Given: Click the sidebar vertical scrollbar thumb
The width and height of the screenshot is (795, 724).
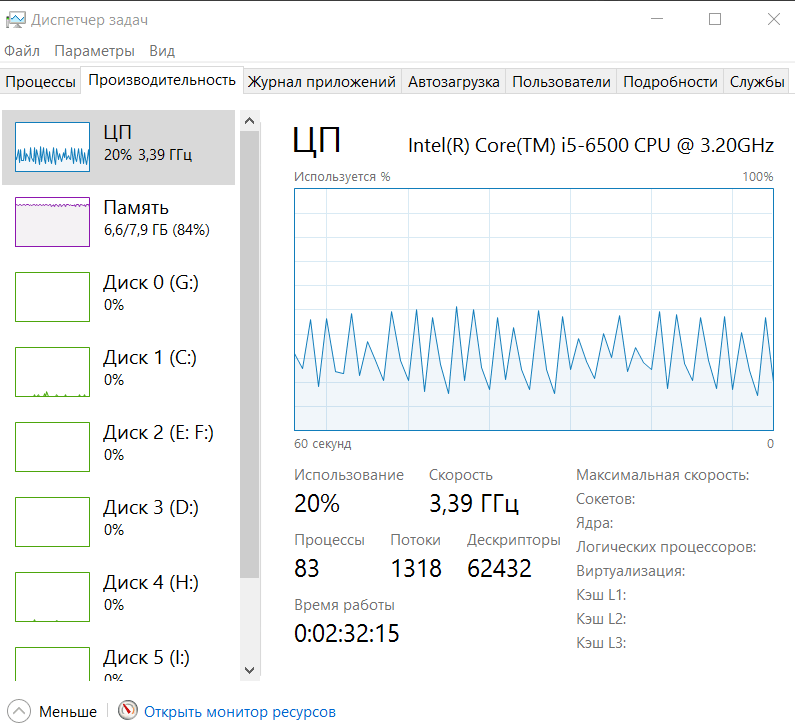Looking at the screenshot, I should 249,354.
